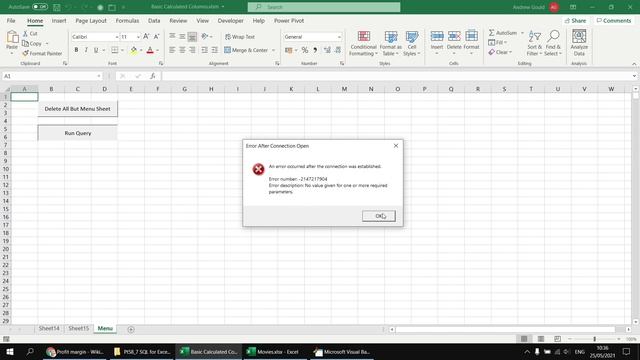
Task: Open the font size dropdown
Action: (138, 37)
